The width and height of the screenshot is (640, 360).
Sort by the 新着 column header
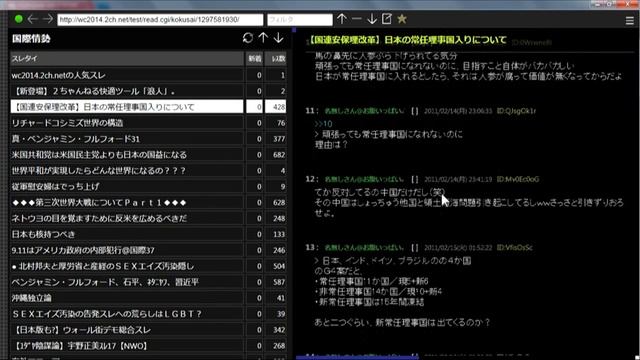point(255,59)
